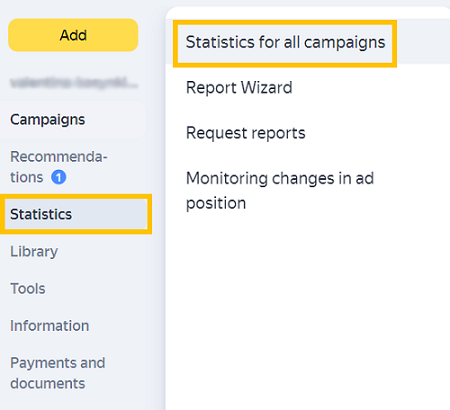Open Payments and documents section

(x=58, y=373)
